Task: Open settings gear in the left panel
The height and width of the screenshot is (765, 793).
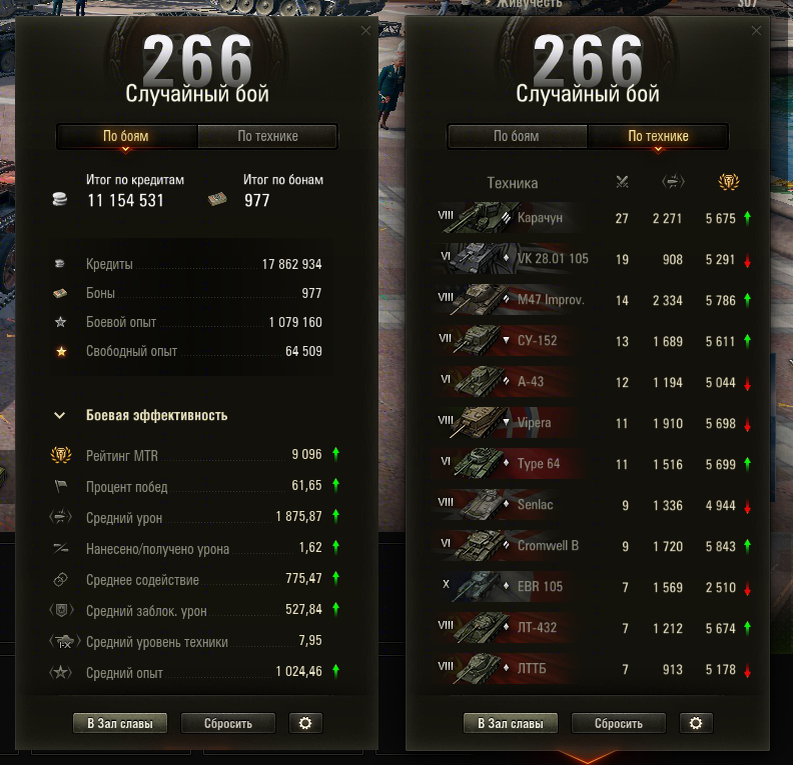Action: (x=305, y=723)
